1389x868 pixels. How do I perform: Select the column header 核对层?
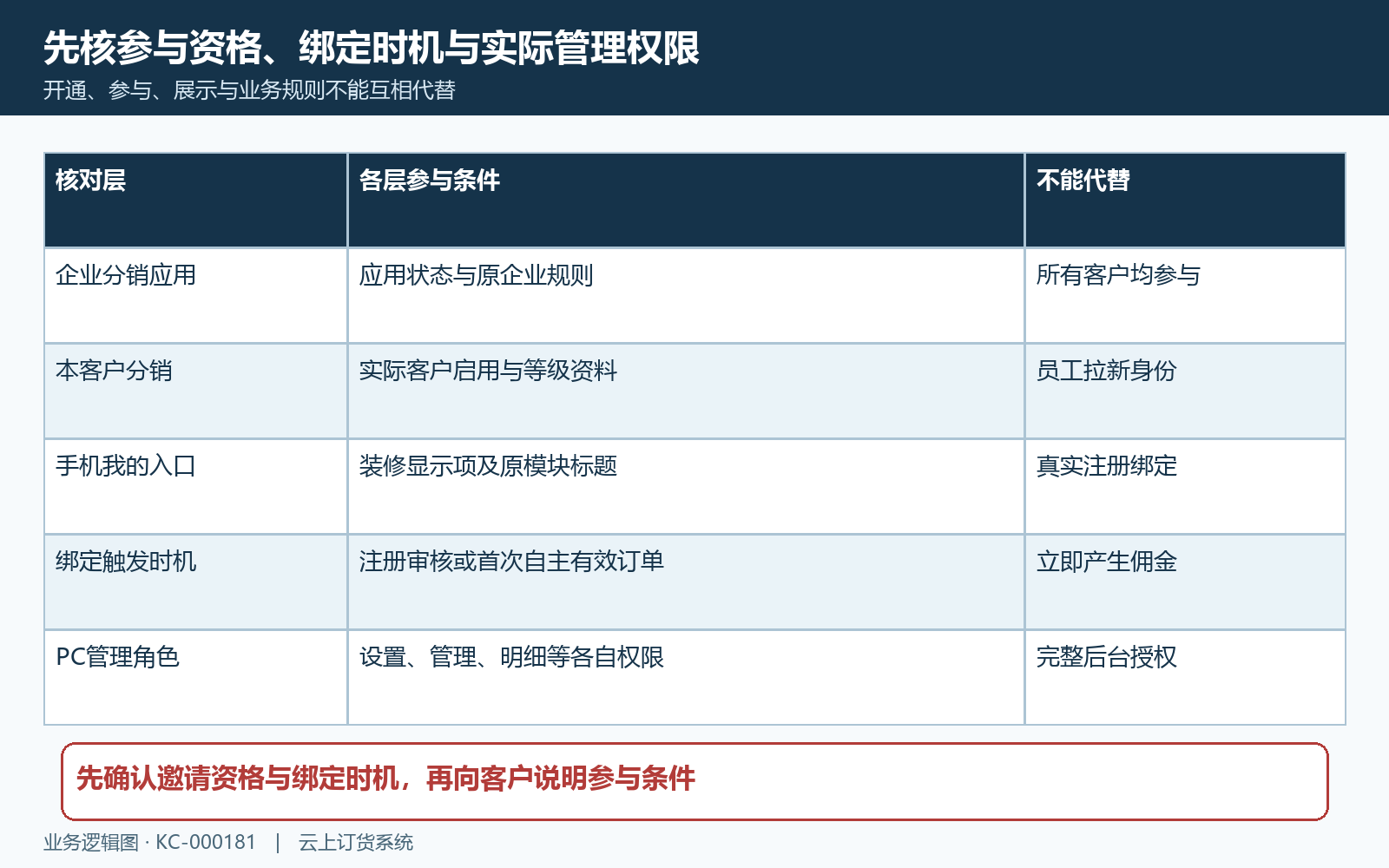(195, 201)
